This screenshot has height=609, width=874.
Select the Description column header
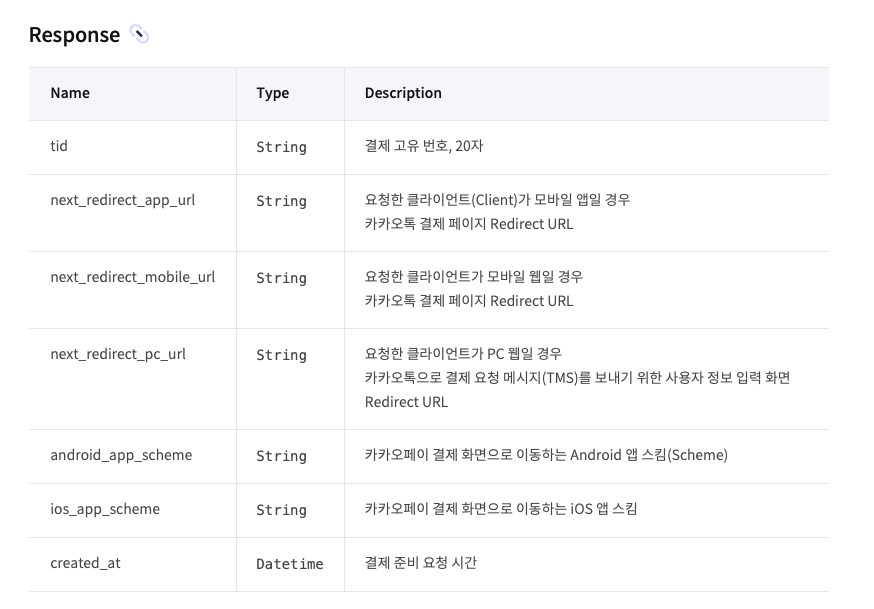tap(403, 93)
